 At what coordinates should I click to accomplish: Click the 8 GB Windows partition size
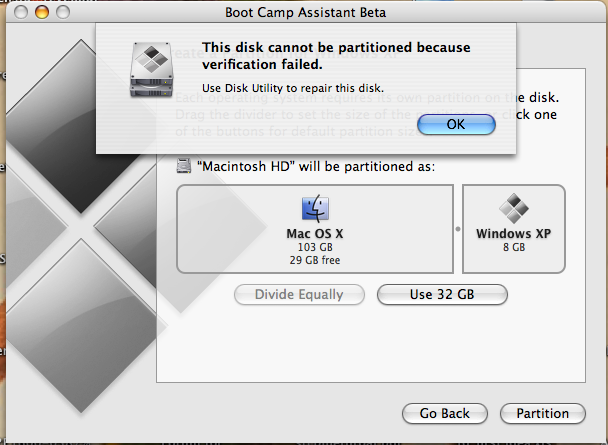(513, 246)
